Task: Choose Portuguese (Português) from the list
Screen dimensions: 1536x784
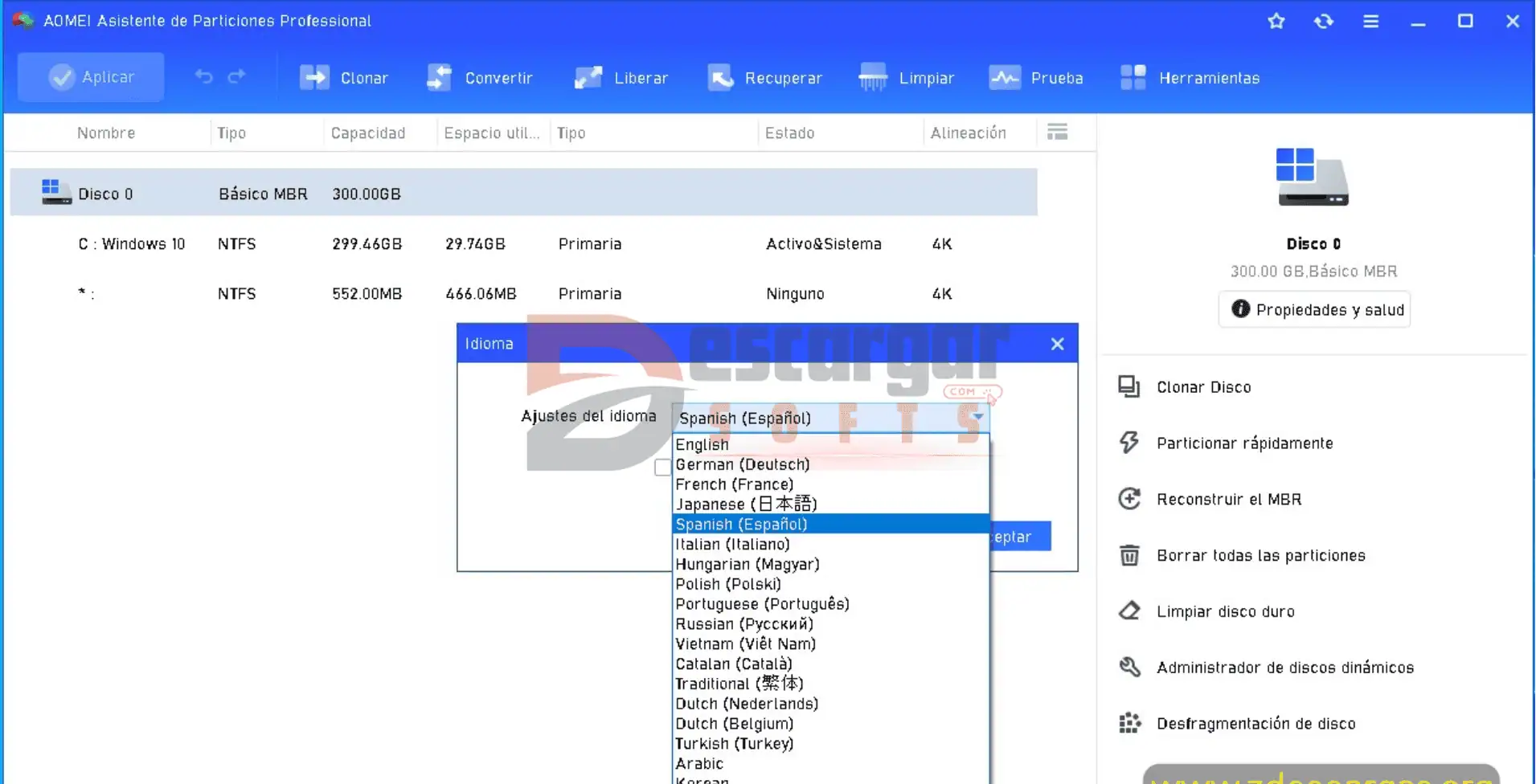Action: pos(830,604)
